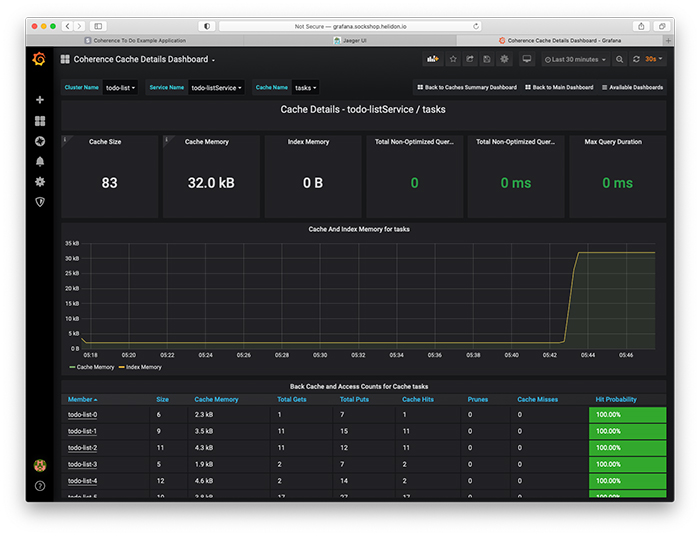The height and width of the screenshot is (536, 700).
Task: Open the Service Name todo-listService dropdown
Action: click(216, 88)
